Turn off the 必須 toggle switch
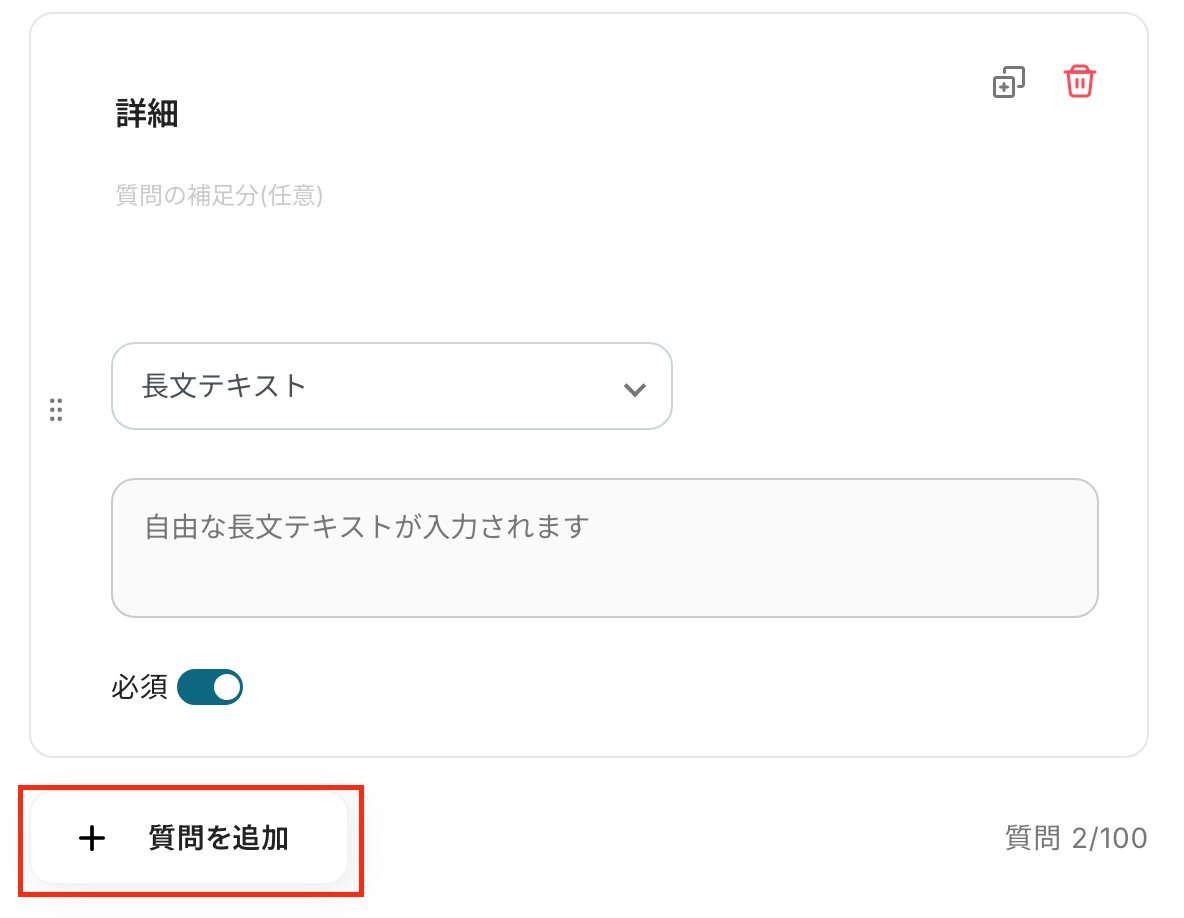This screenshot has height=918, width=1184. pos(210,687)
